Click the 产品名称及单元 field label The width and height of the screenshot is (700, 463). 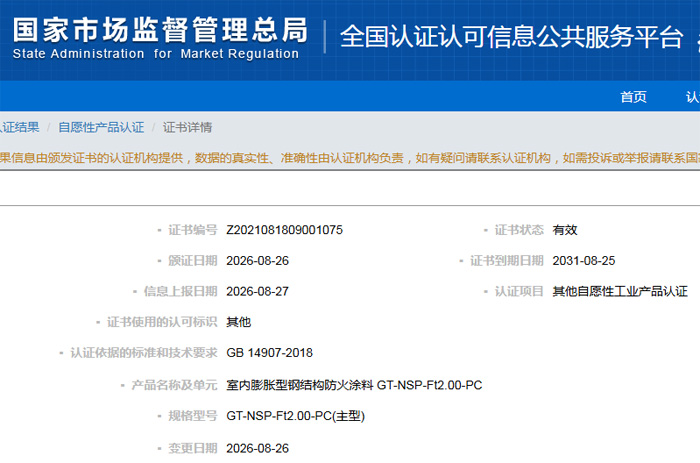pyautogui.click(x=174, y=385)
